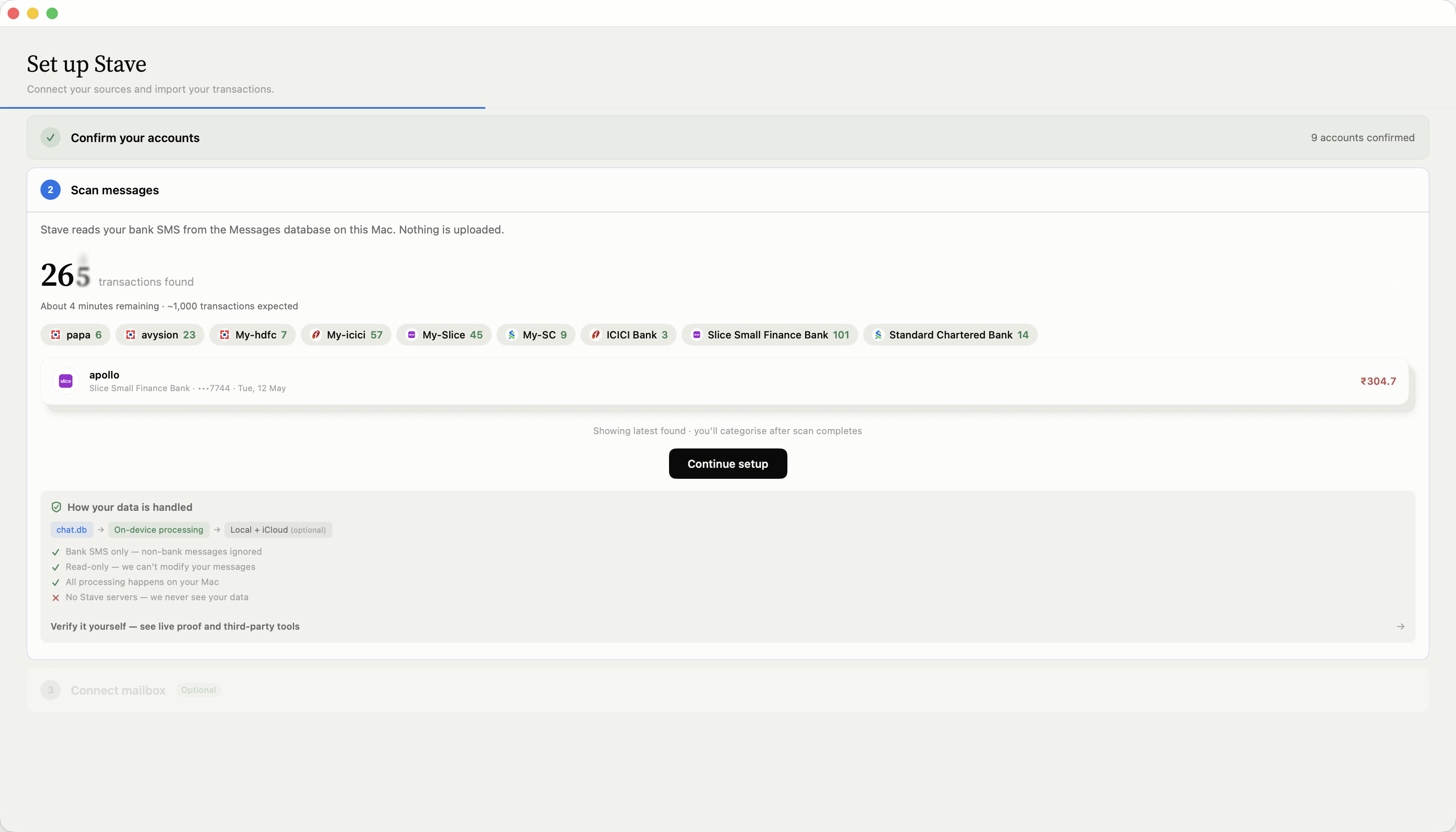Click the green zoom window button
Viewport: 1456px width, 832px height.
point(52,13)
